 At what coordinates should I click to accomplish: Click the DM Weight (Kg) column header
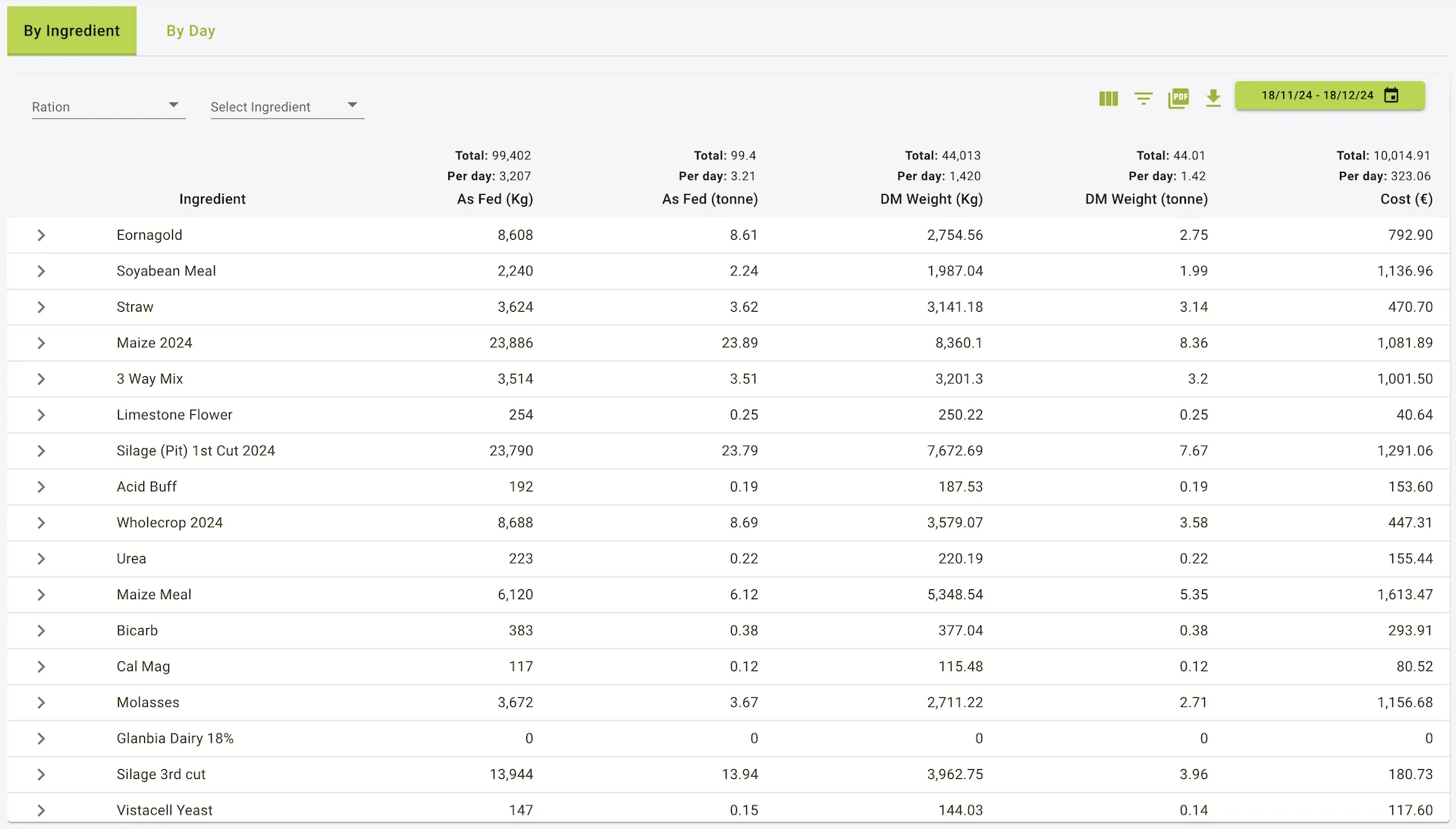[931, 199]
